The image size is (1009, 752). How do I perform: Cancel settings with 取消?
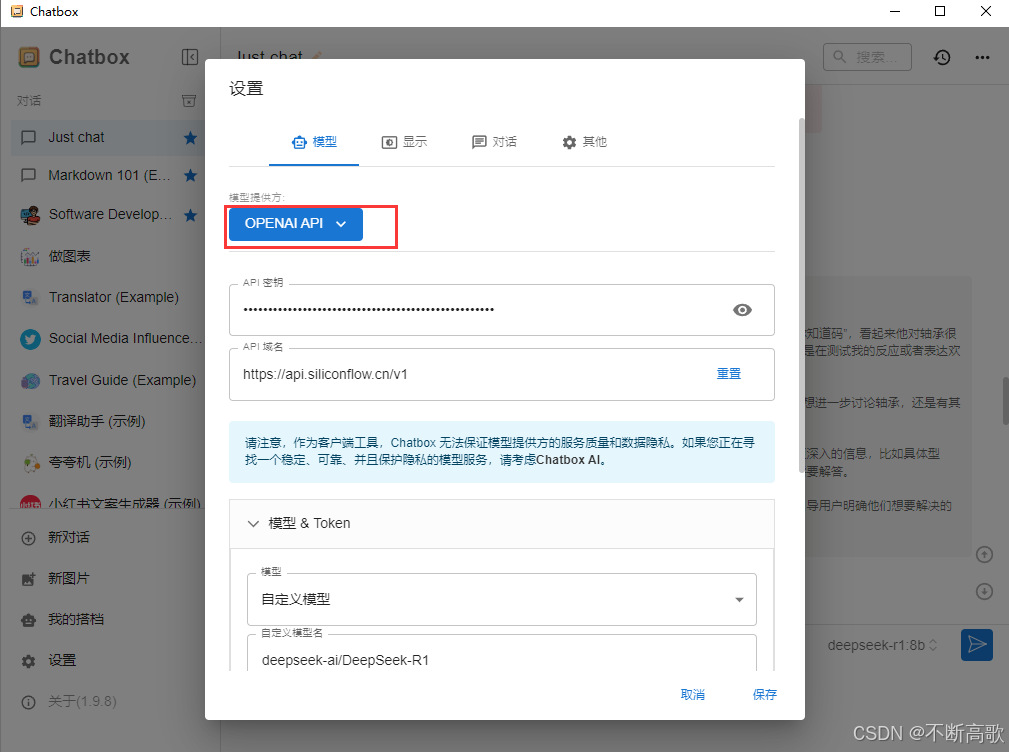(693, 695)
